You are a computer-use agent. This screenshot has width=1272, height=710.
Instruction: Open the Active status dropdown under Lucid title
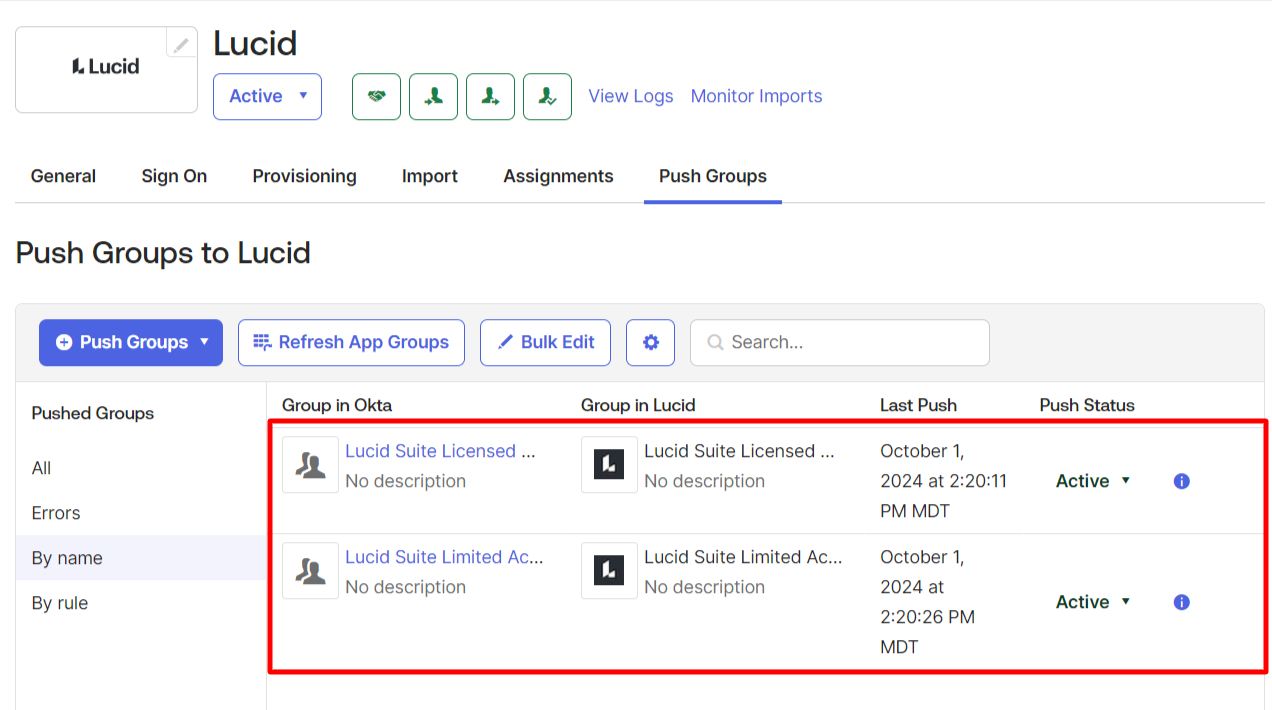pyautogui.click(x=267, y=96)
